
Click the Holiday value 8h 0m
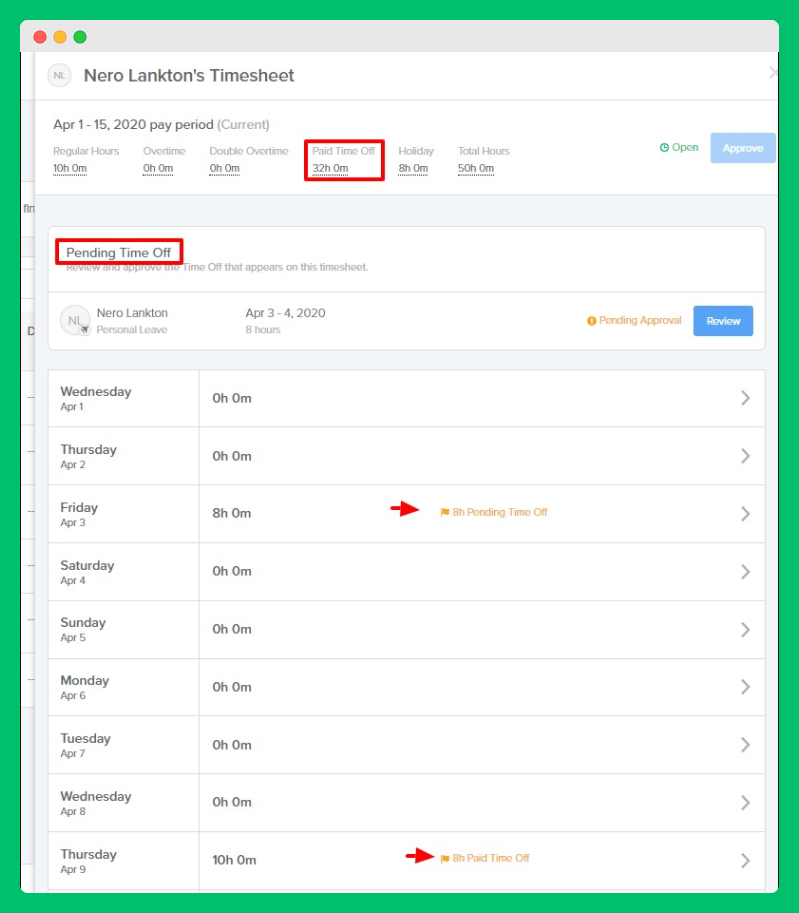(x=413, y=168)
